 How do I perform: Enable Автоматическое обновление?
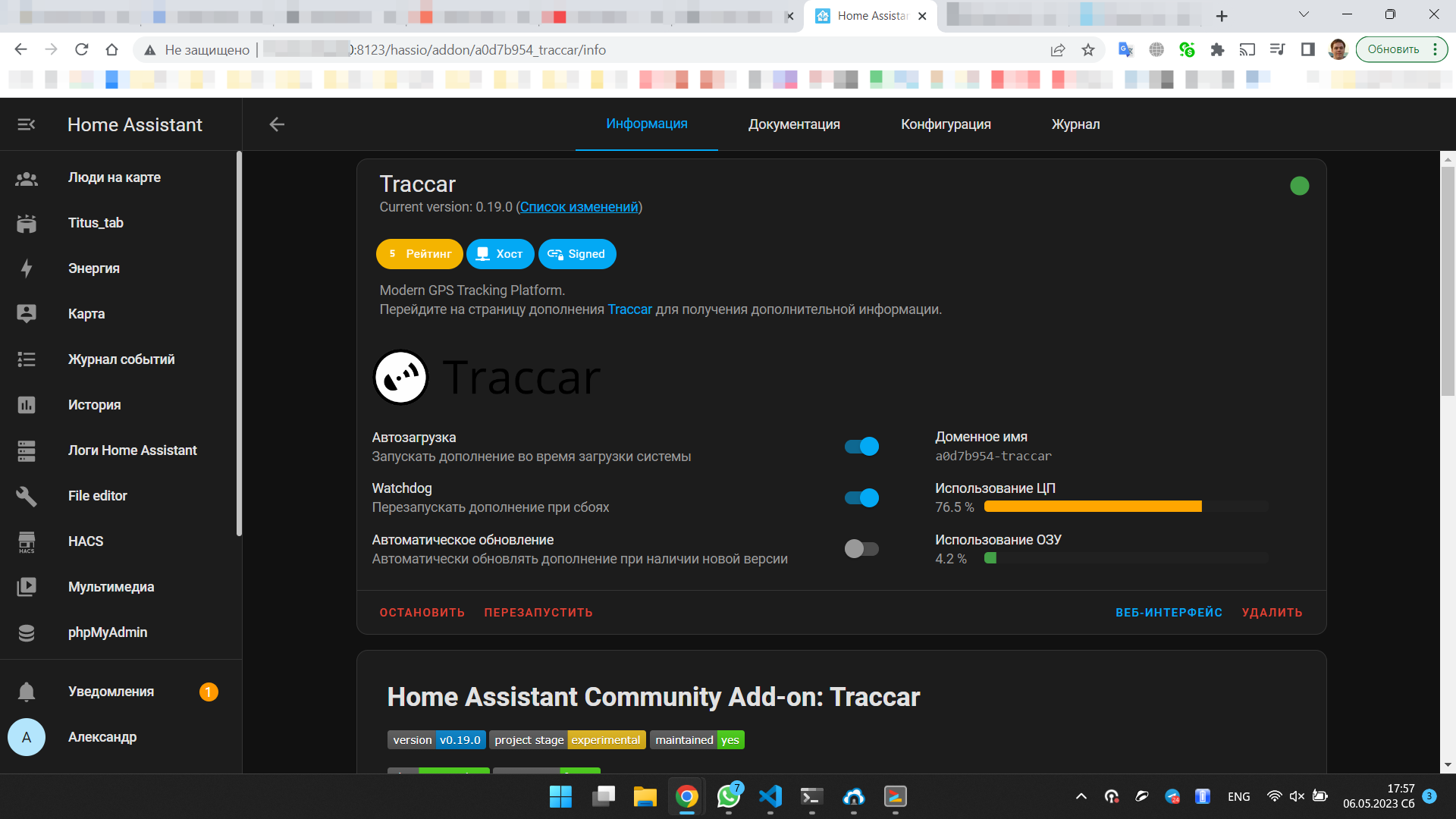click(x=861, y=548)
